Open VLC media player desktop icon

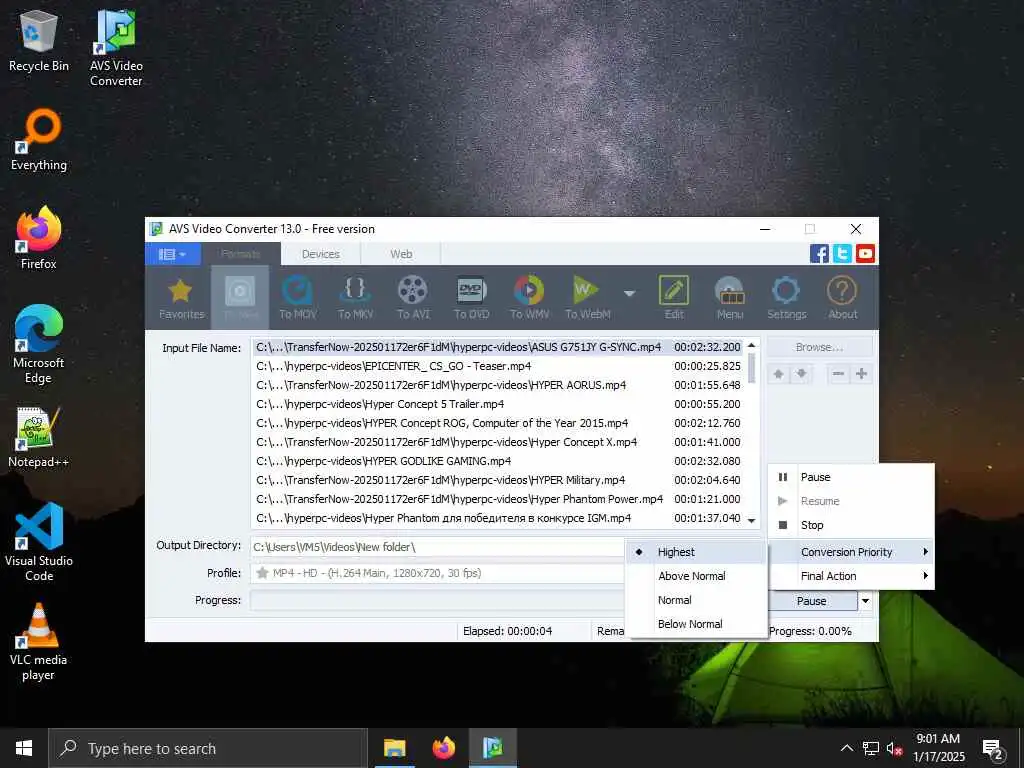click(39, 642)
